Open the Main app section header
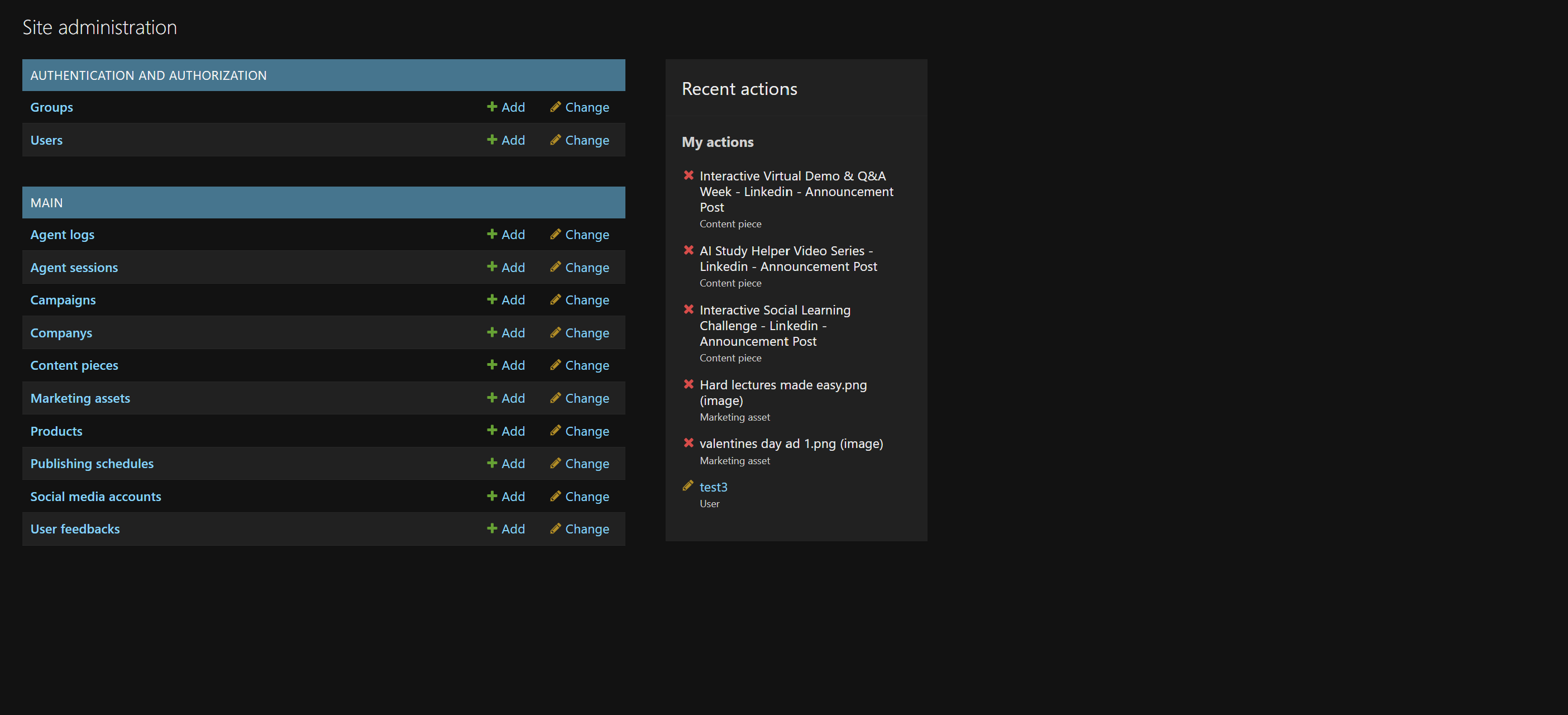The image size is (1568, 715). tap(46, 202)
